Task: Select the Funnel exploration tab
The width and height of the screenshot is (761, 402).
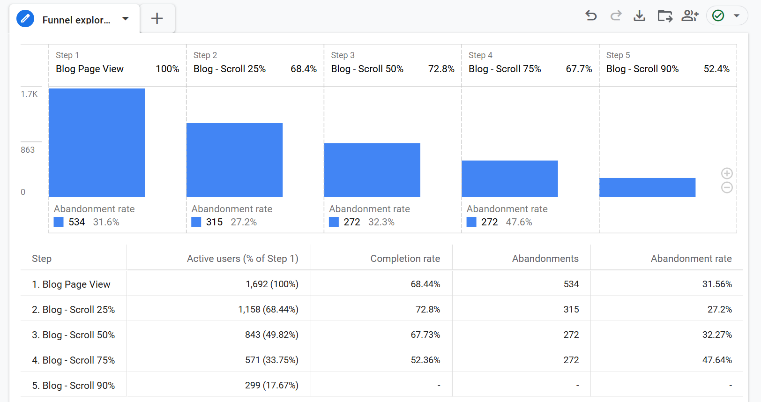Action: [x=76, y=19]
